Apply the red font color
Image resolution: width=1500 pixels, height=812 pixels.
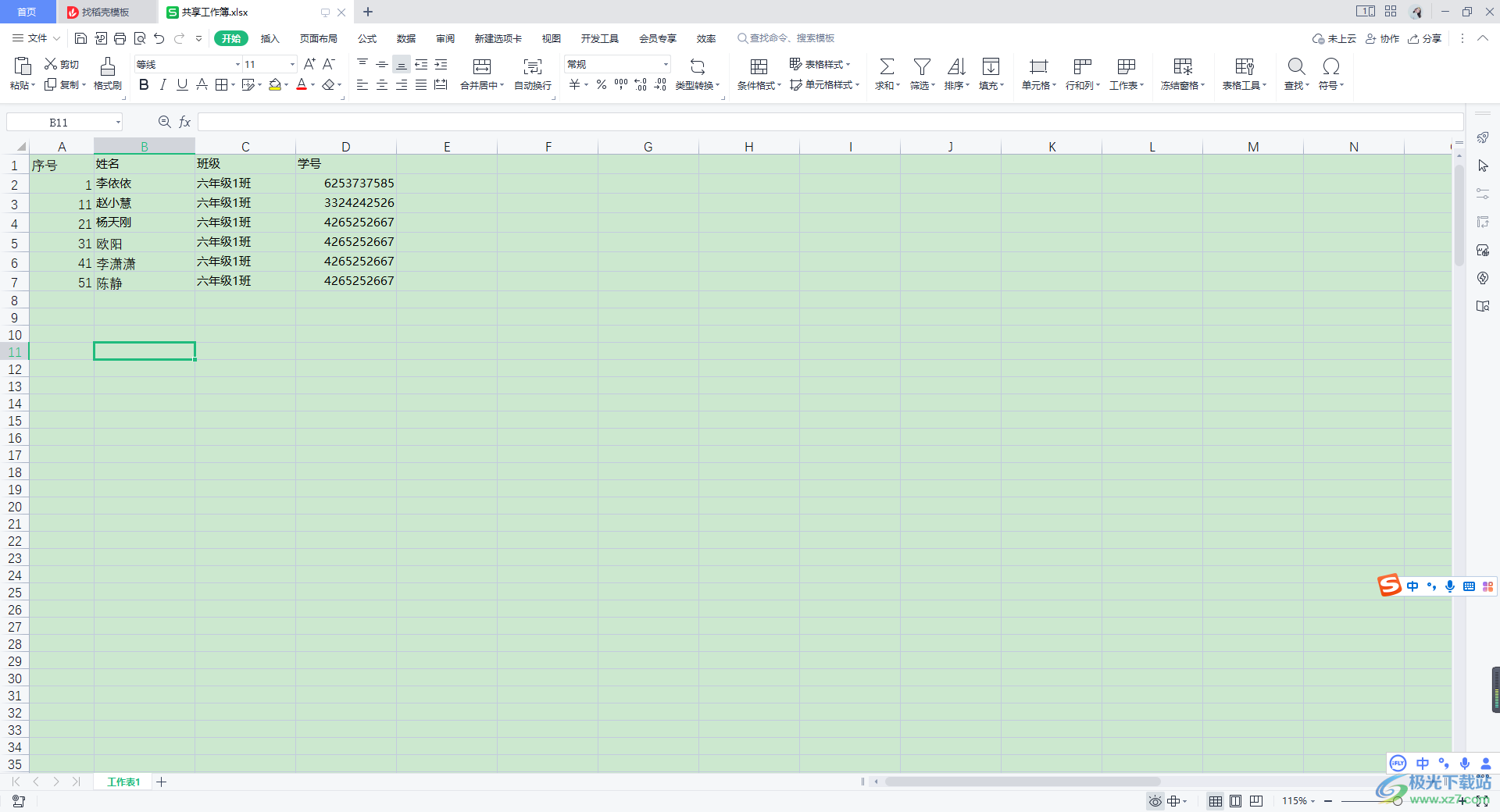point(302,84)
